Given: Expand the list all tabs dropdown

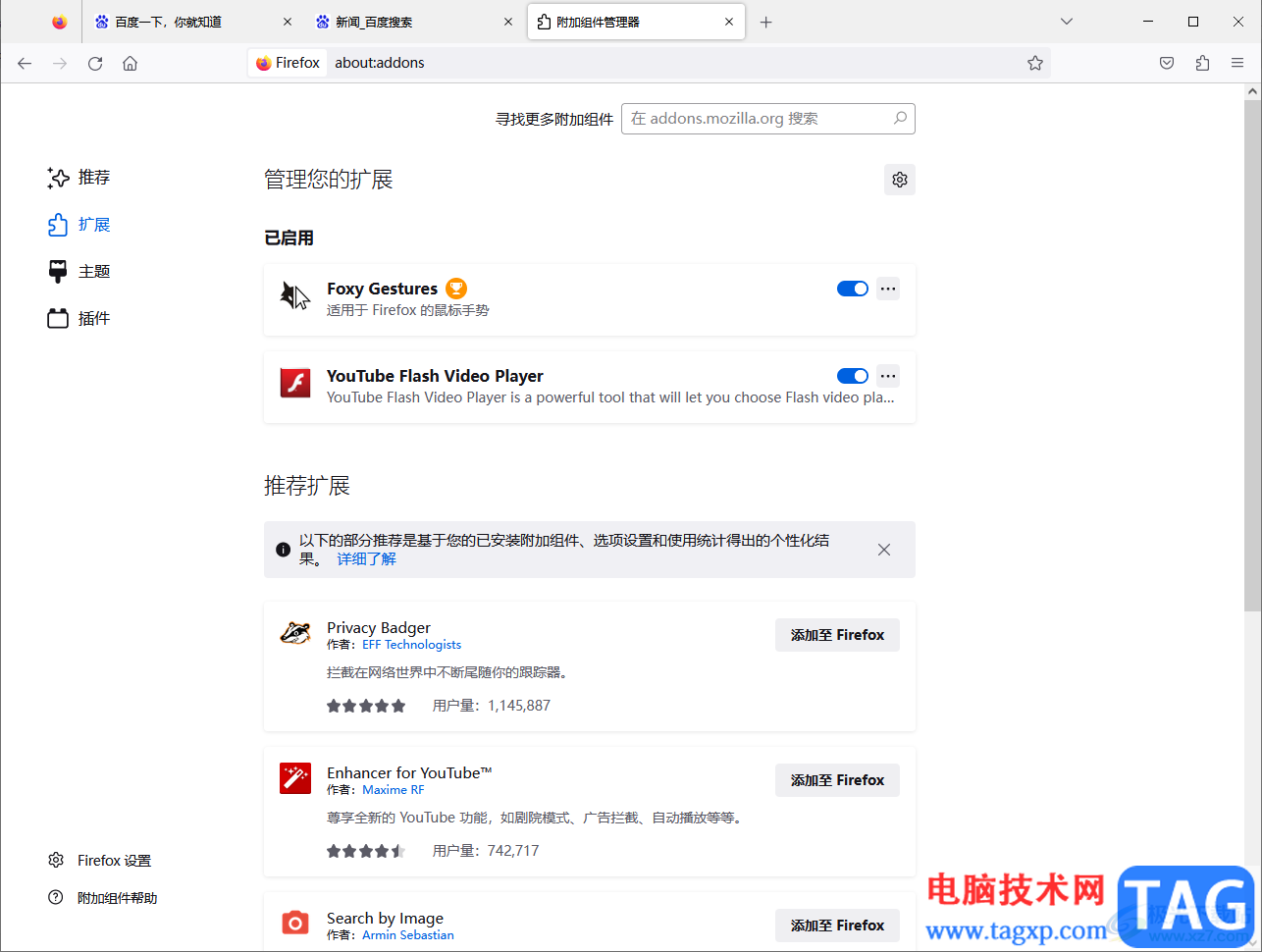Looking at the screenshot, I should pos(1067,22).
